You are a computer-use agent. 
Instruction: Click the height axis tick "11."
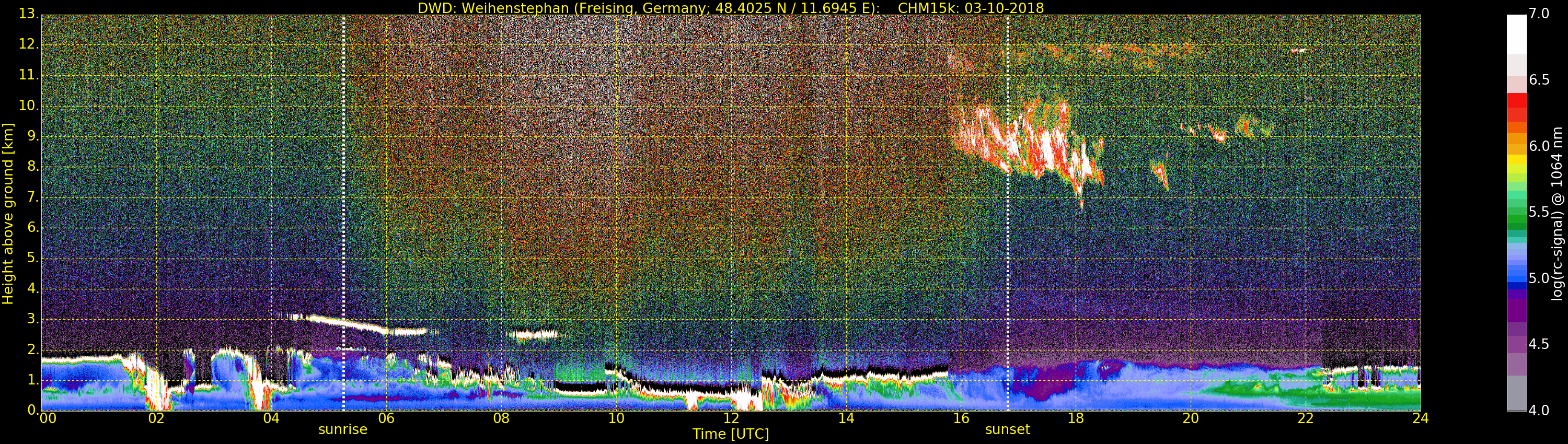(x=29, y=75)
